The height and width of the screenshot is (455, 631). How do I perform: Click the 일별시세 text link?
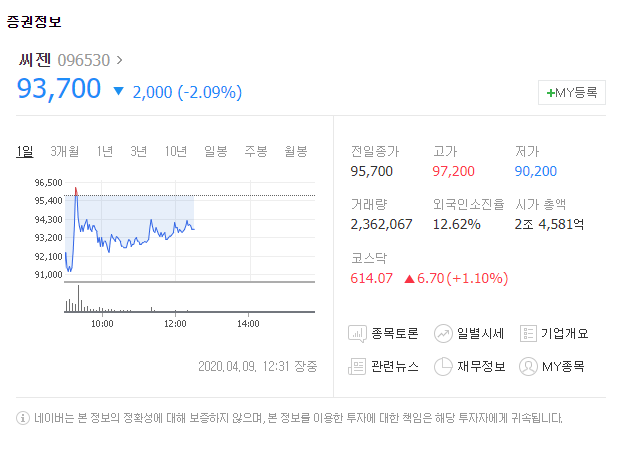point(480,334)
